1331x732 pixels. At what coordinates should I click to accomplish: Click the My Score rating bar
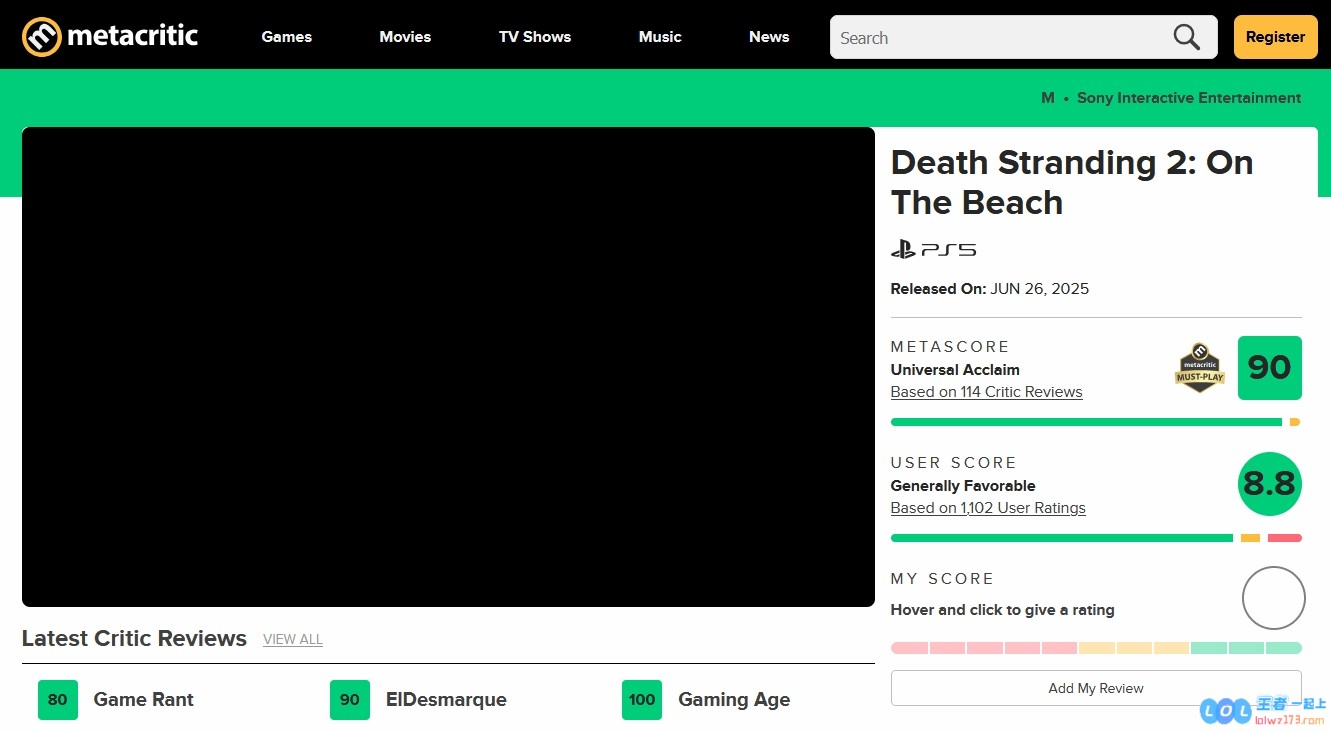tap(1096, 648)
